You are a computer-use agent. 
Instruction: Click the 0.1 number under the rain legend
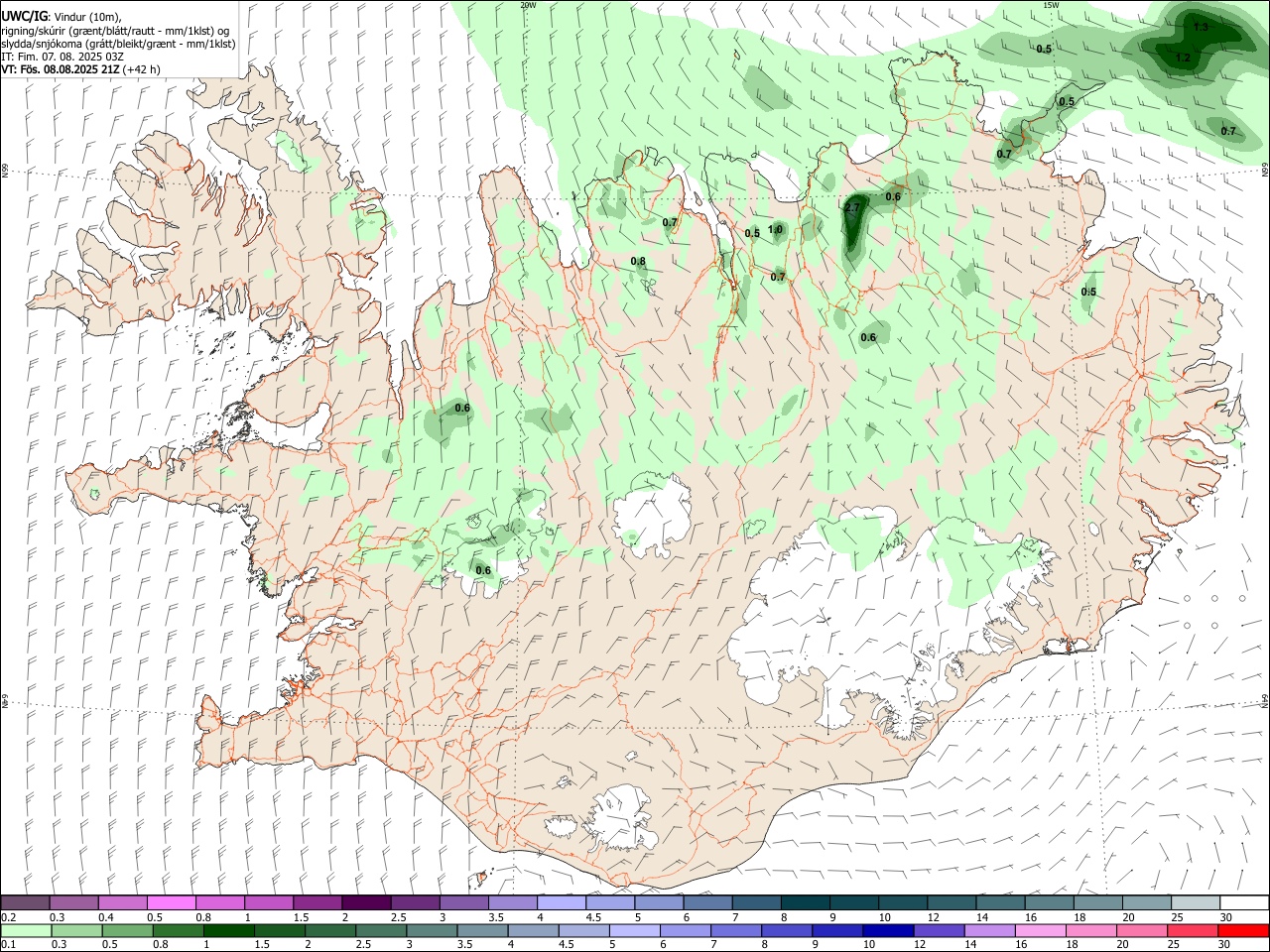(x=8, y=945)
